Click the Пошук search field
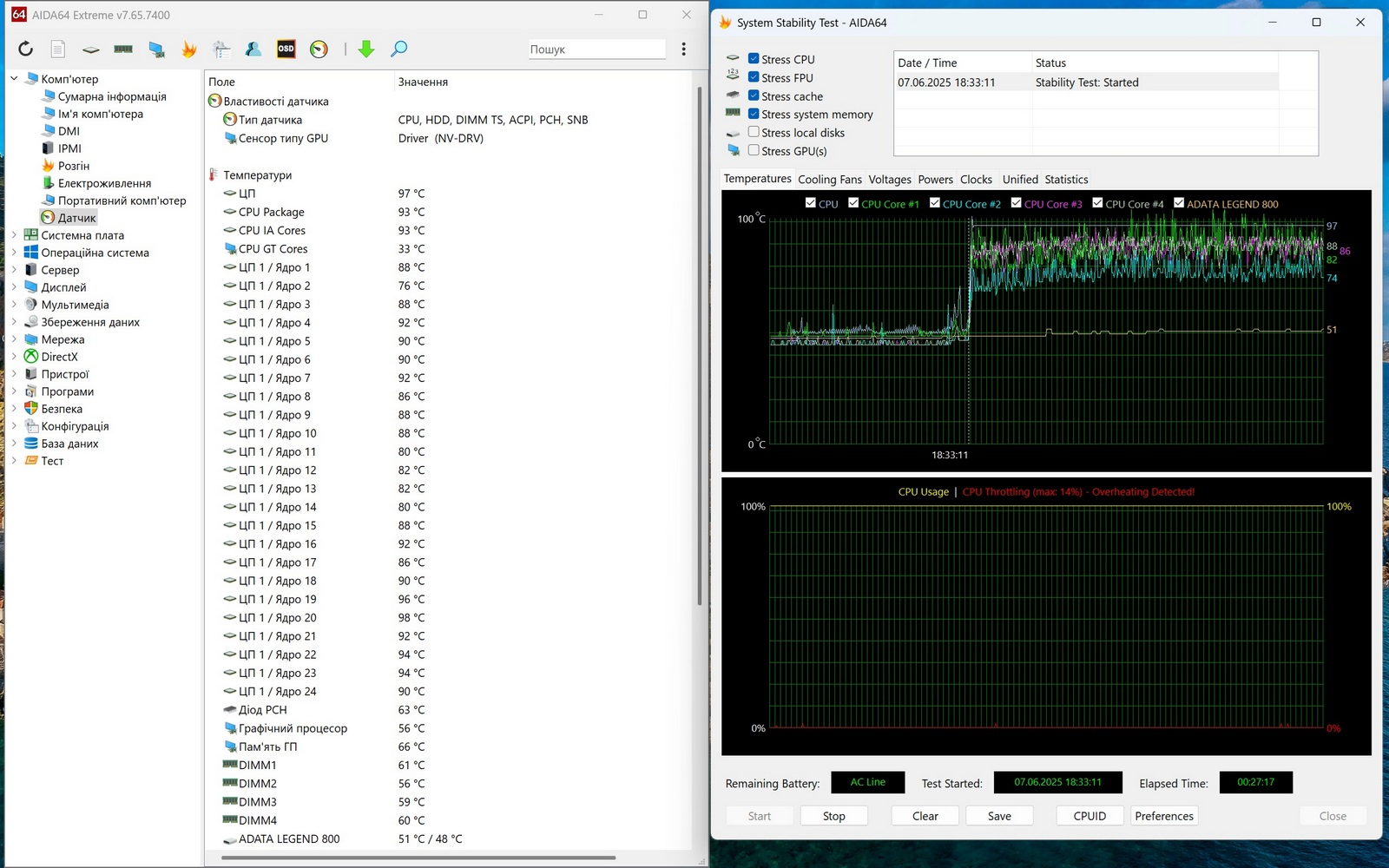 tap(596, 49)
